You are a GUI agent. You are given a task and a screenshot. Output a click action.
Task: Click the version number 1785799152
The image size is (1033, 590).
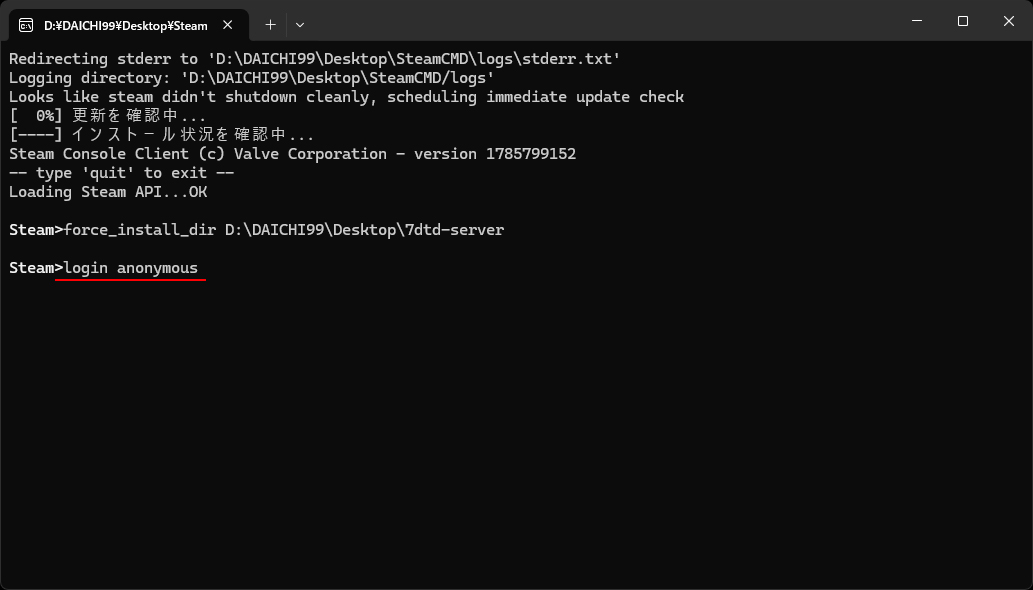point(531,154)
